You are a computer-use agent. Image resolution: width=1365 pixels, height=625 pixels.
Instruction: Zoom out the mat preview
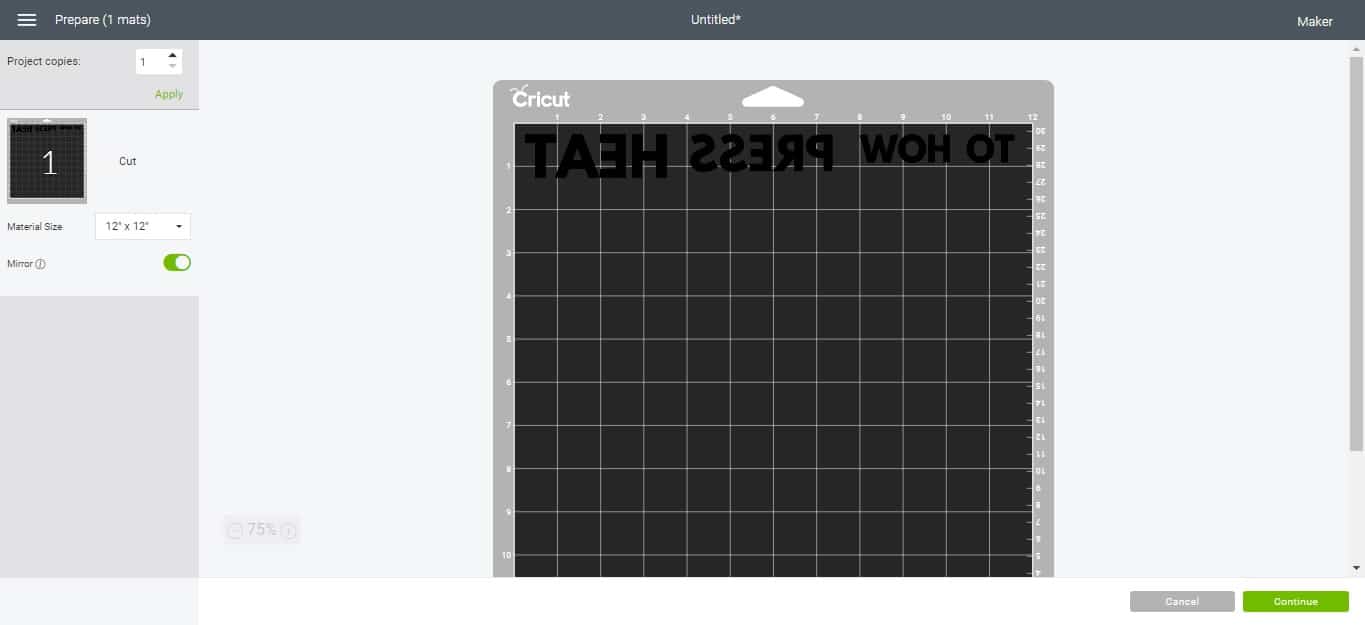tap(235, 531)
